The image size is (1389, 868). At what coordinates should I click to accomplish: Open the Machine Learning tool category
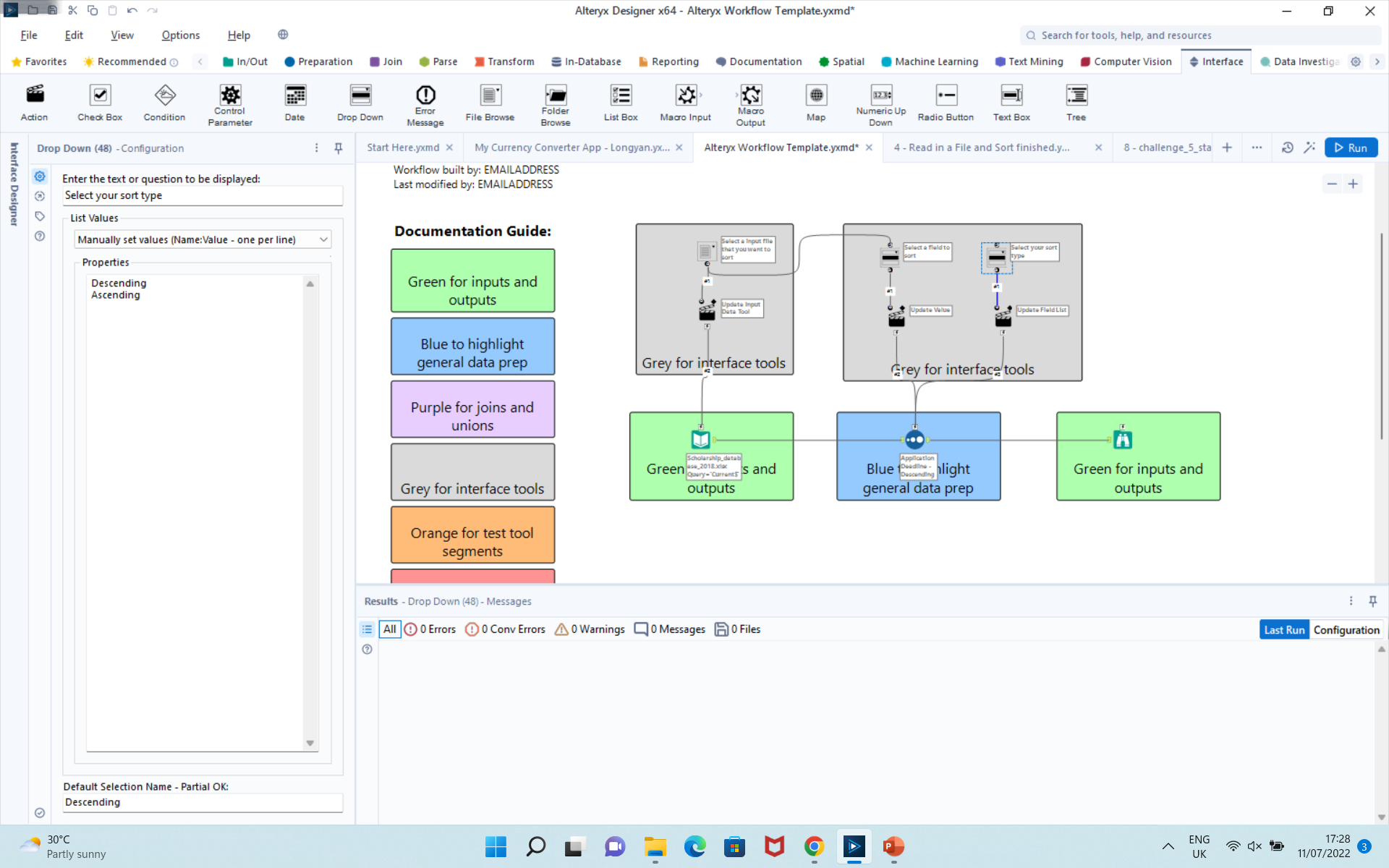pos(930,61)
